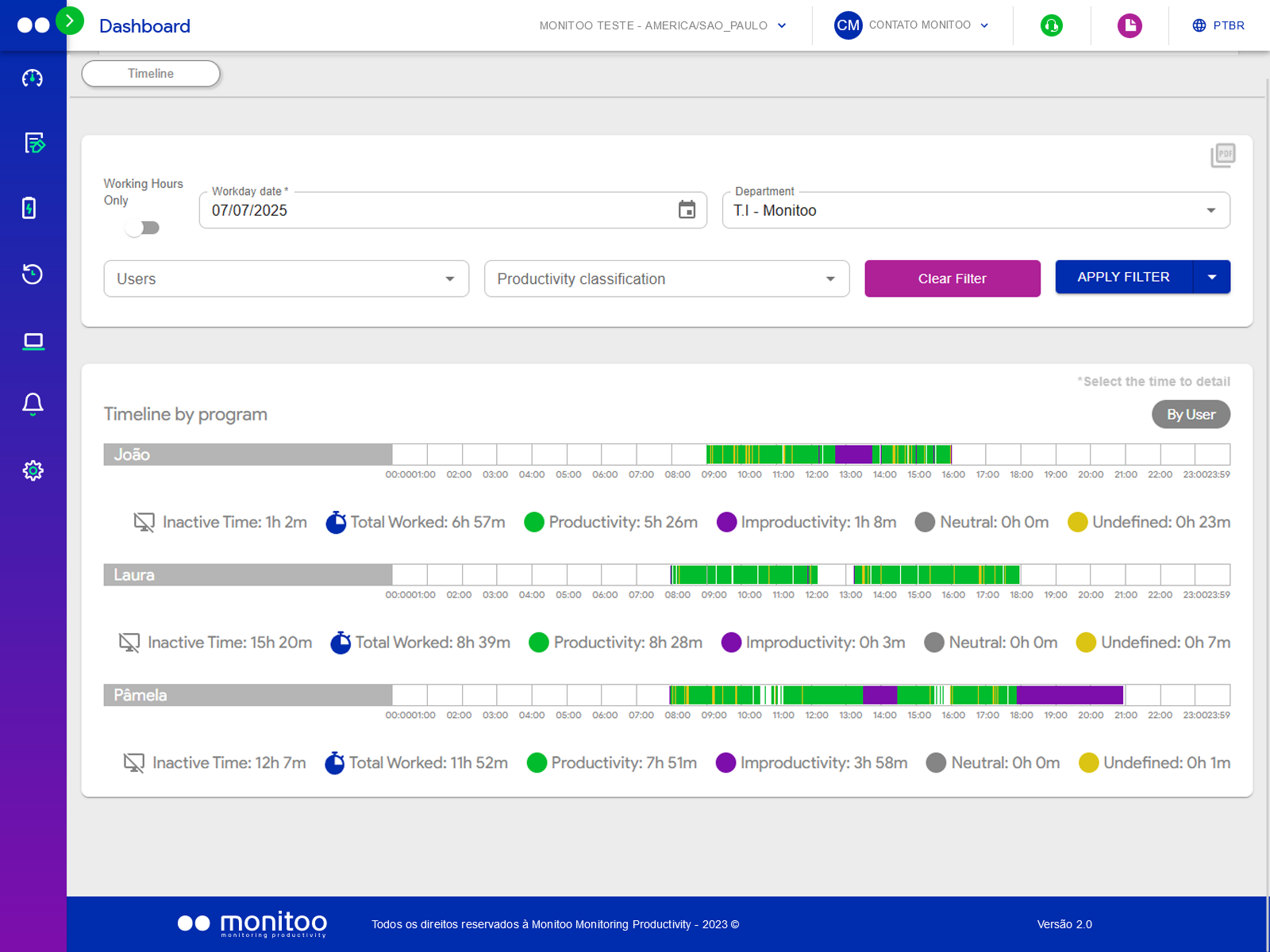The image size is (1270, 952).
Task: Click Pâmela's yellow Undefined legend dot
Action: 1088,763
